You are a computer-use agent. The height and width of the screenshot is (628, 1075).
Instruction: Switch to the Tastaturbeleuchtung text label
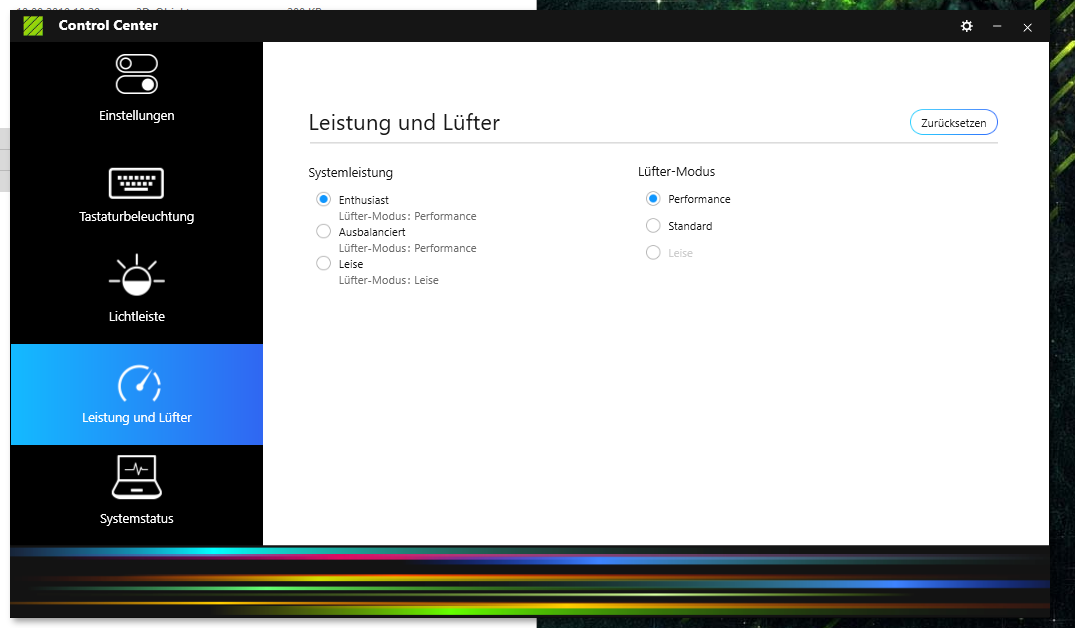[136, 217]
